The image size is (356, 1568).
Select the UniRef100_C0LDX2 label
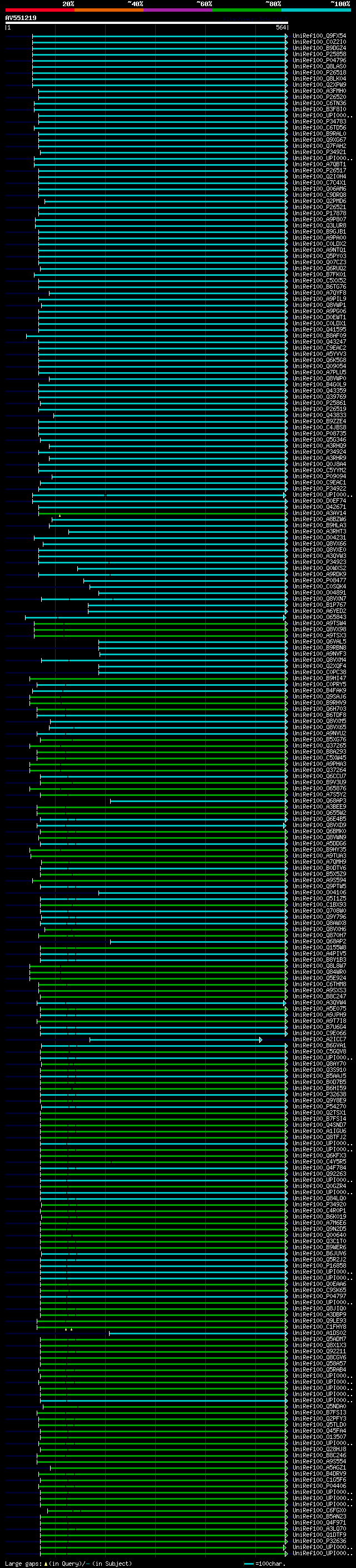[319, 244]
